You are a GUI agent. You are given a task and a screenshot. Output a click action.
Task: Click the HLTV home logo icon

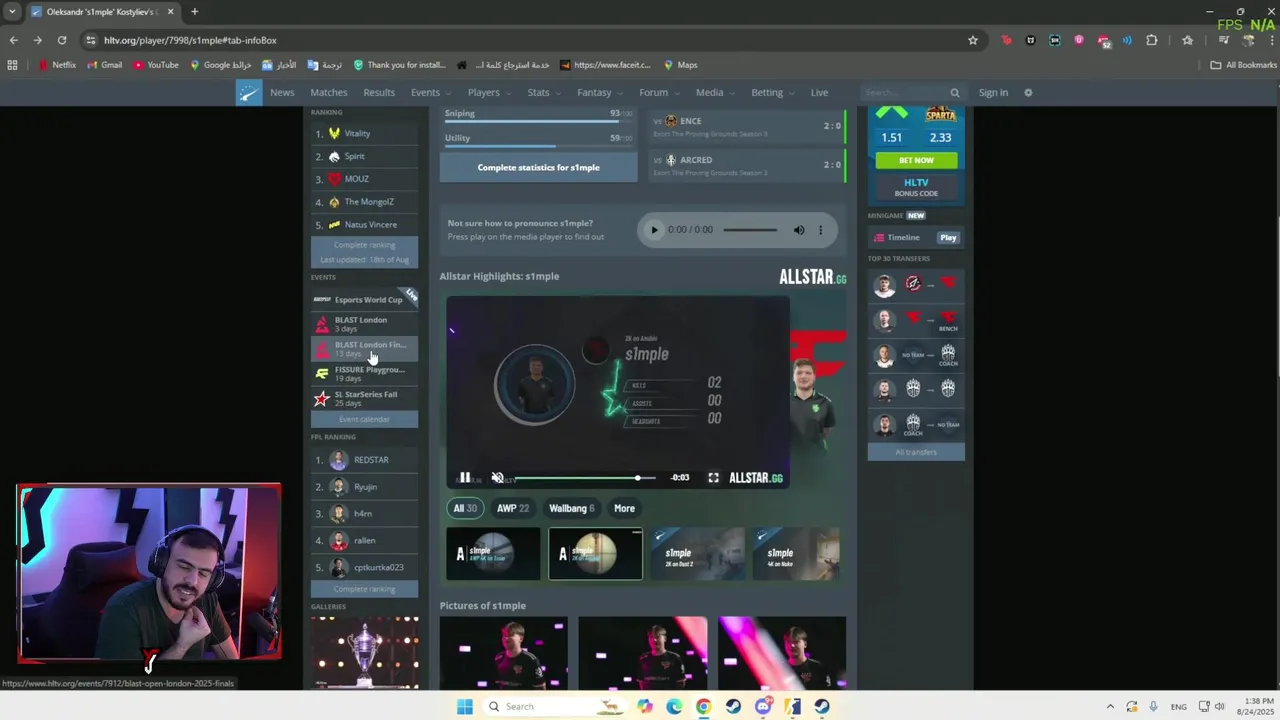coord(249,93)
